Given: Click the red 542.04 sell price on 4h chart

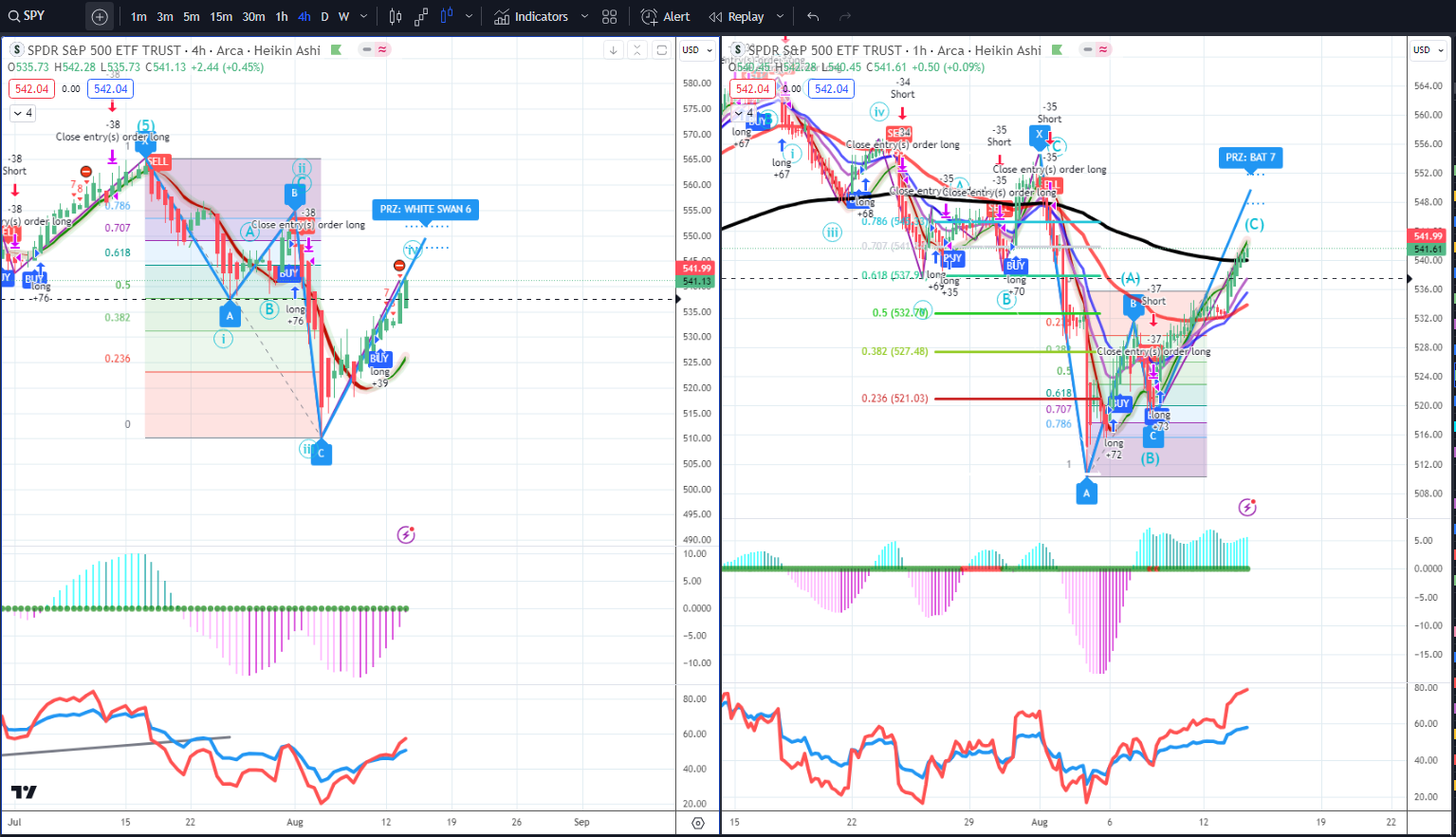Looking at the screenshot, I should (x=31, y=89).
